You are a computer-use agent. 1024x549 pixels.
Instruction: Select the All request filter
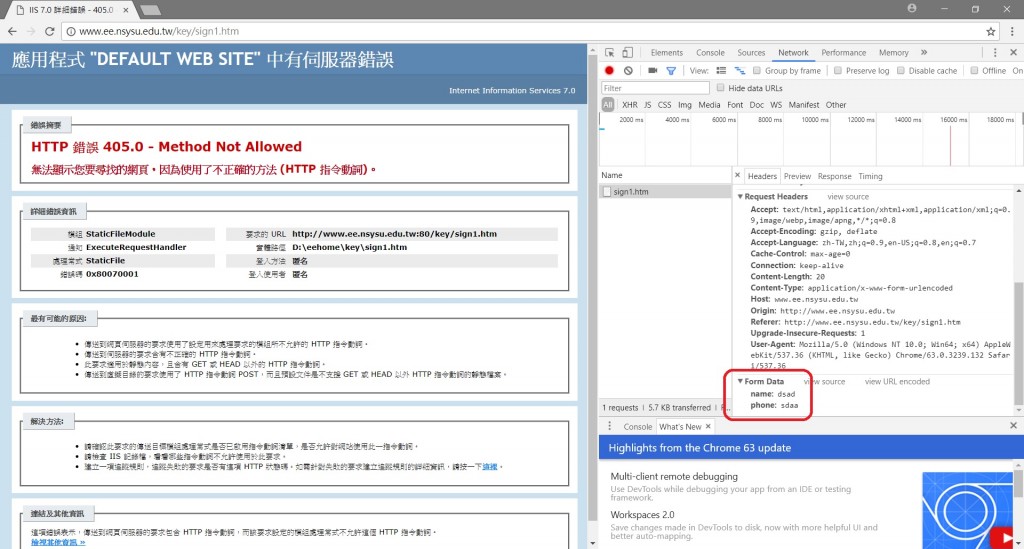(x=608, y=105)
